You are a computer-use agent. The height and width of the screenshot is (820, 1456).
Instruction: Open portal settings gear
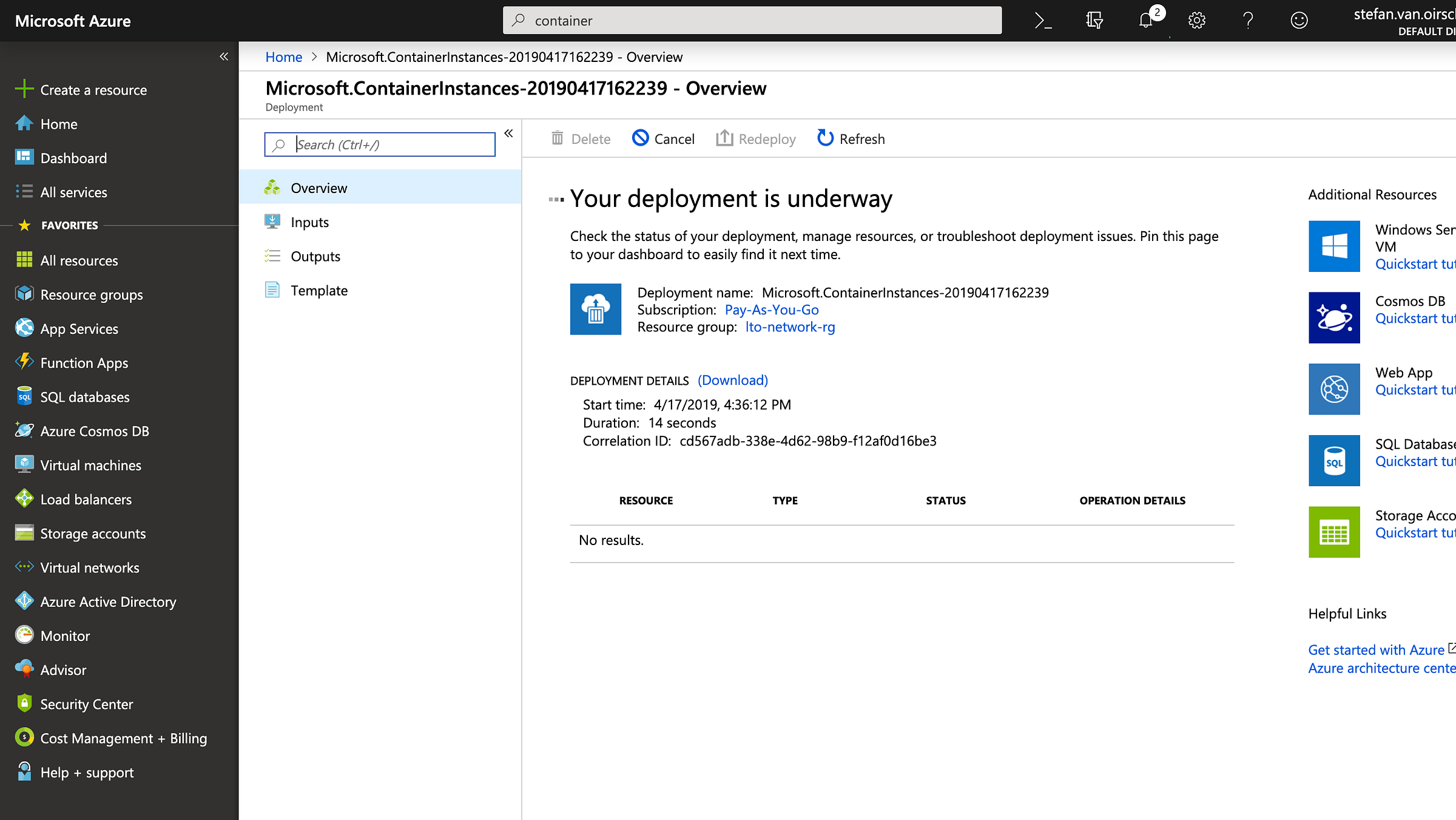pos(1196,21)
